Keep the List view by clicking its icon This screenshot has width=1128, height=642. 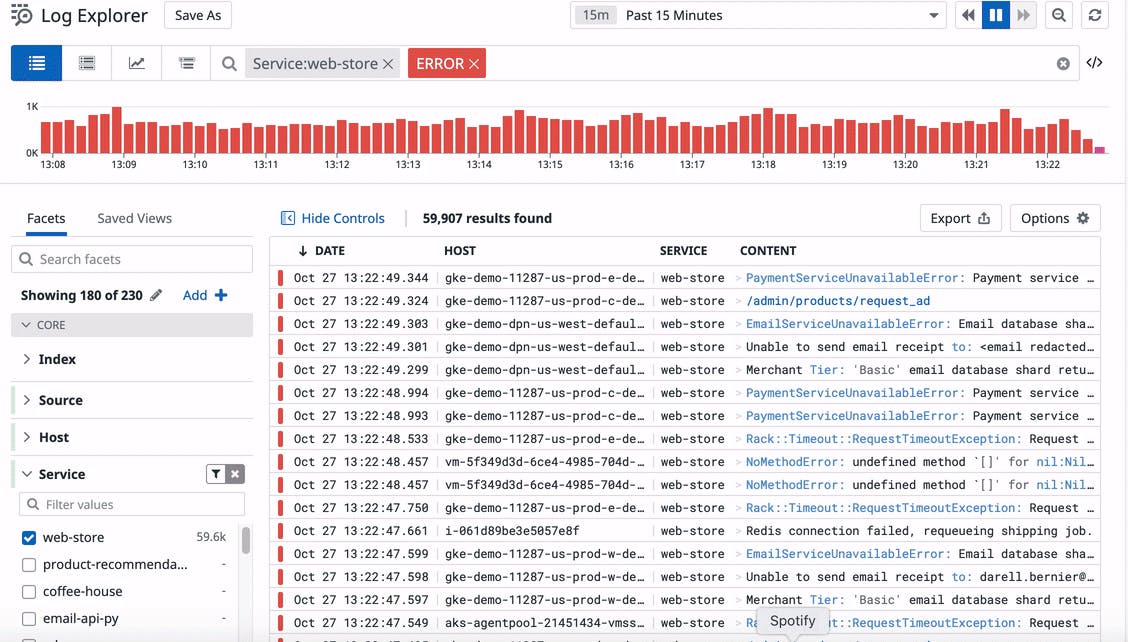pyautogui.click(x=36, y=62)
